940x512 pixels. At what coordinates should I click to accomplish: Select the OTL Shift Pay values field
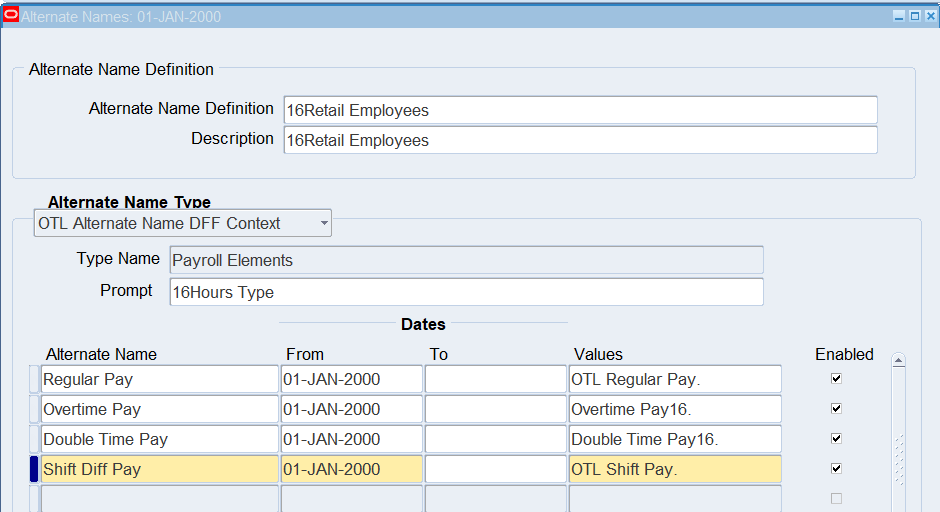(675, 469)
